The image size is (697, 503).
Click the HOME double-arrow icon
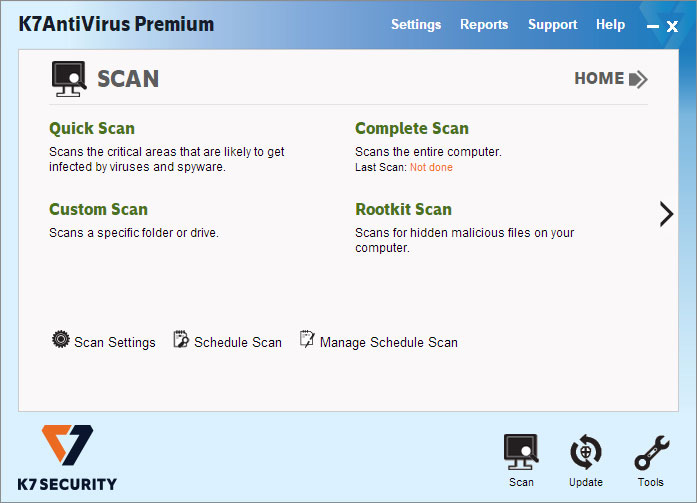638,80
